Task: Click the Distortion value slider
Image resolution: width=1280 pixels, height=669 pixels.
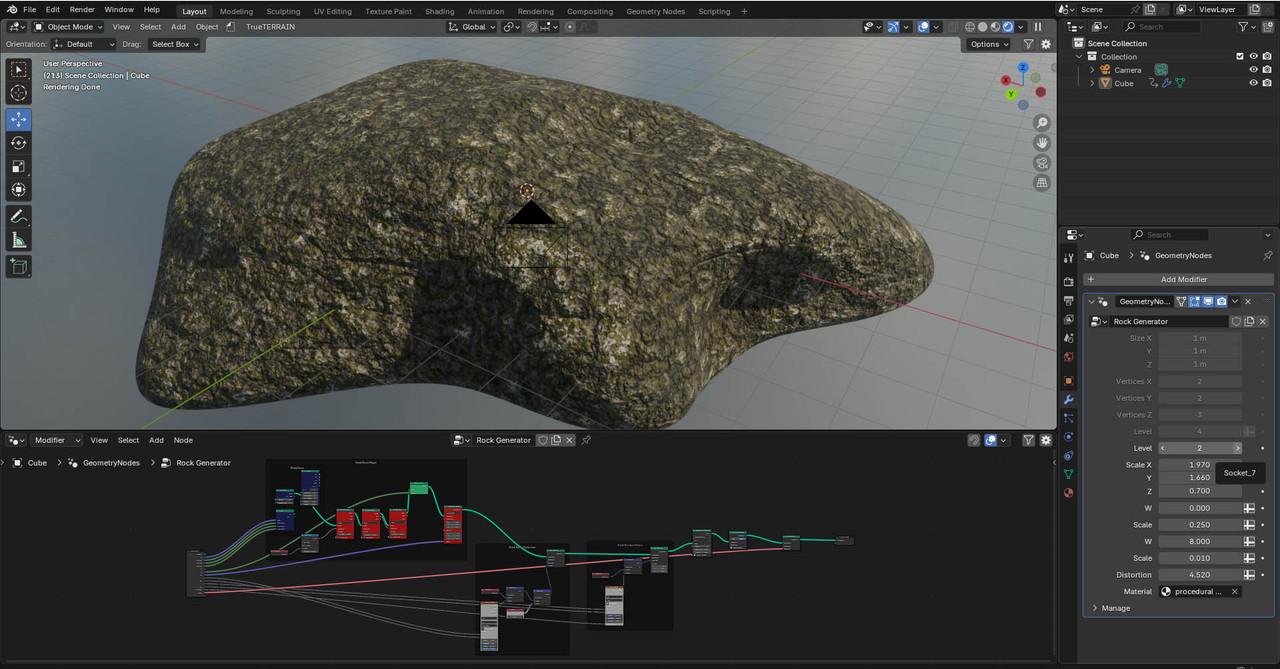Action: [1199, 575]
